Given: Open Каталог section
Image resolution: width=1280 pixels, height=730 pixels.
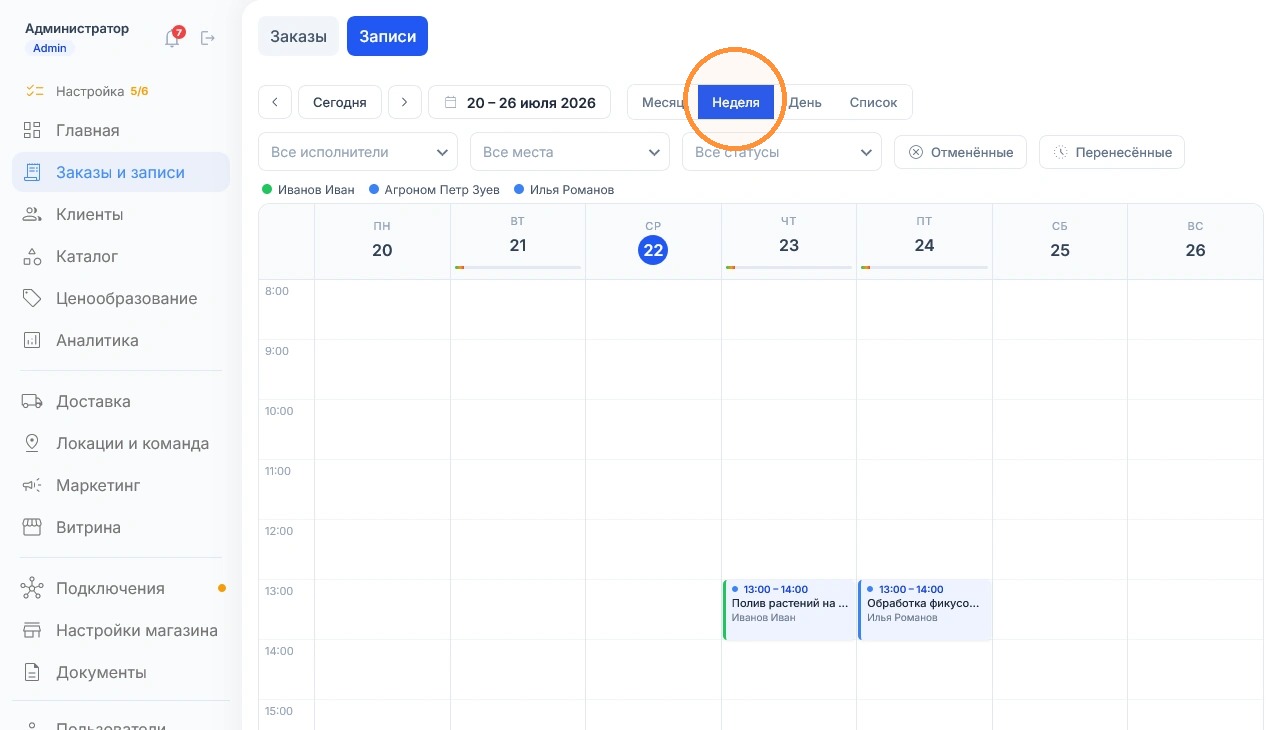Looking at the screenshot, I should point(121,256).
